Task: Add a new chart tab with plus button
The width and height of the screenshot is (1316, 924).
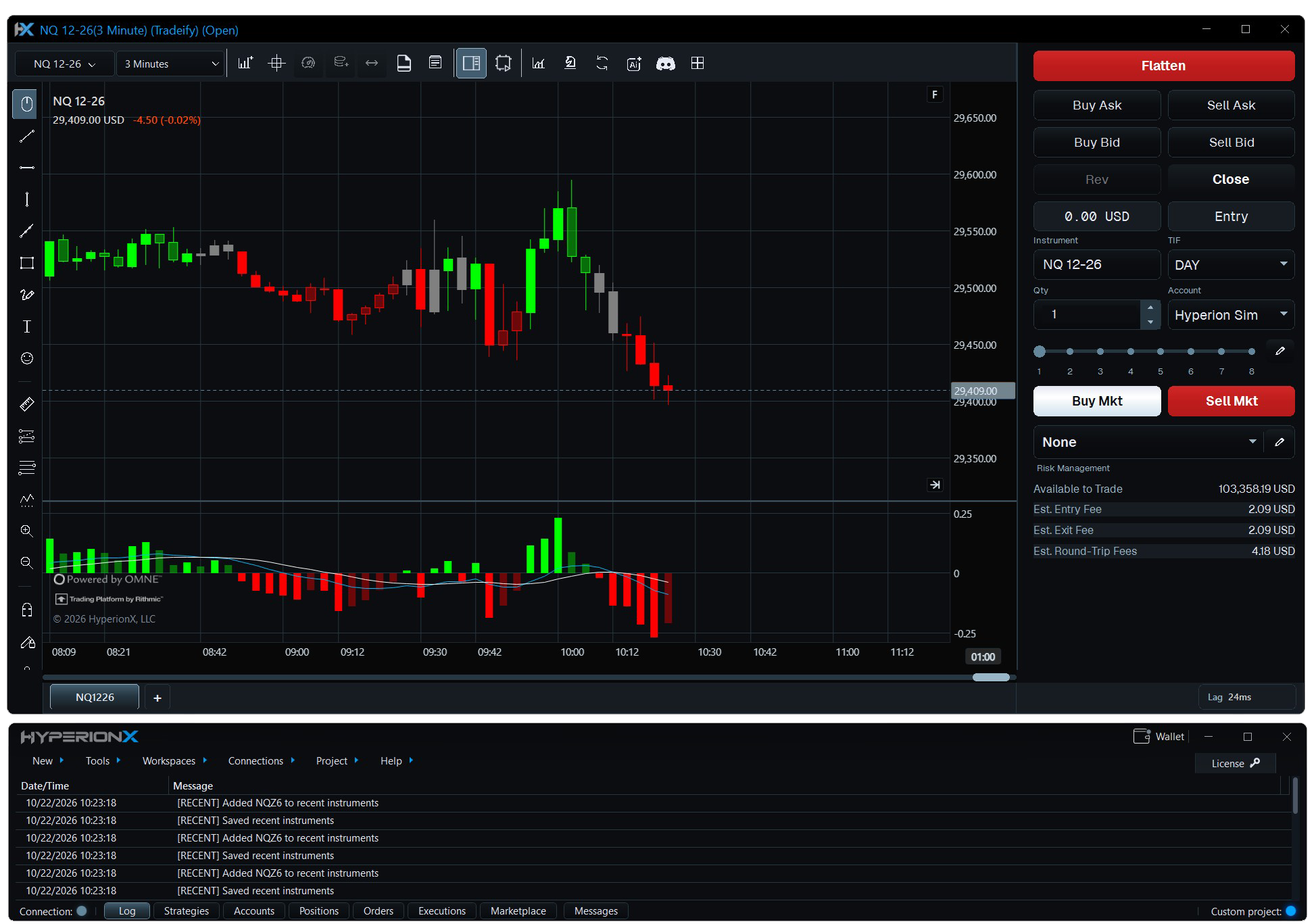Action: coord(157,698)
